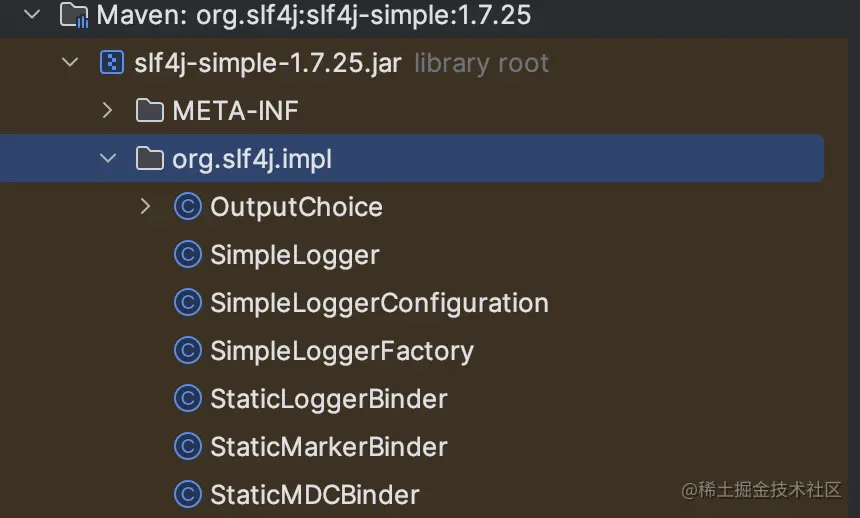Click the SimpleLoggerConfiguration class icon
Image resolution: width=860 pixels, height=518 pixels.
(x=187, y=303)
